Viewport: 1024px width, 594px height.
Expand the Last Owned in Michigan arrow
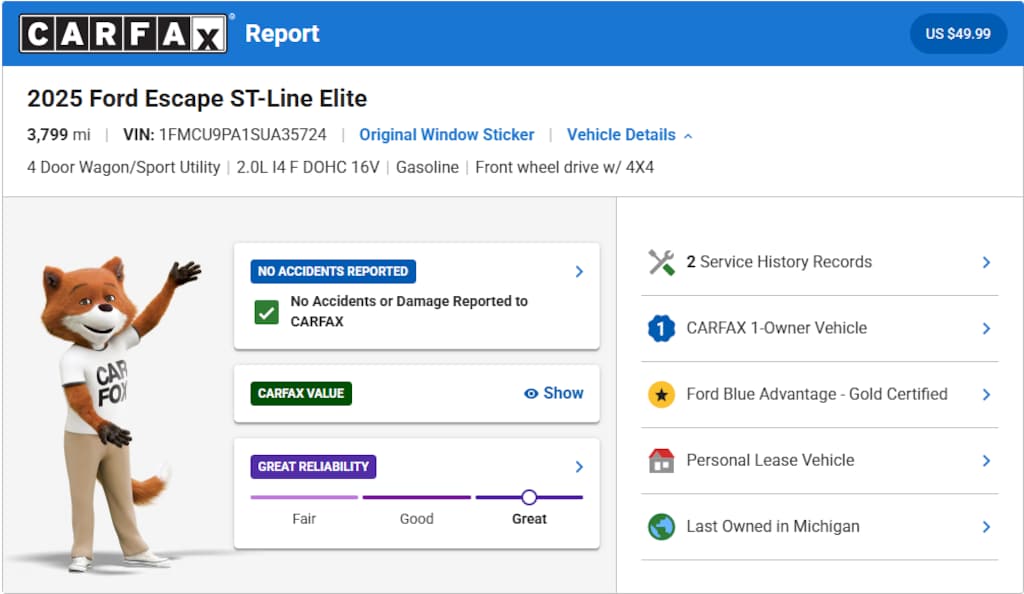986,527
